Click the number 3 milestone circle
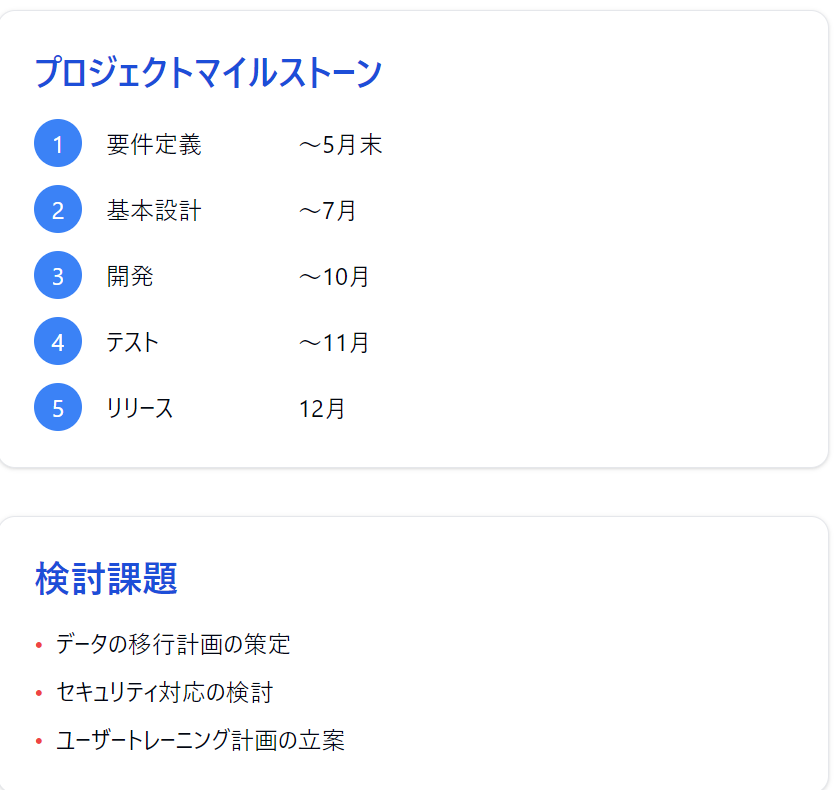This screenshot has width=836, height=790. click(x=58, y=276)
